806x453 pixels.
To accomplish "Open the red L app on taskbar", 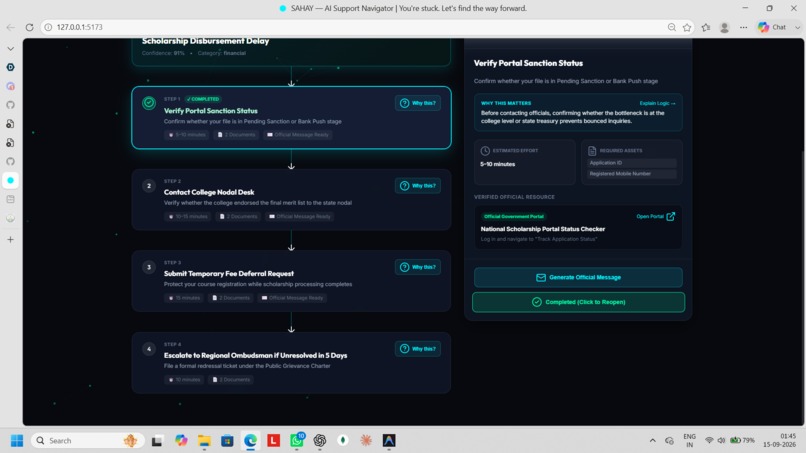I will [x=273, y=441].
